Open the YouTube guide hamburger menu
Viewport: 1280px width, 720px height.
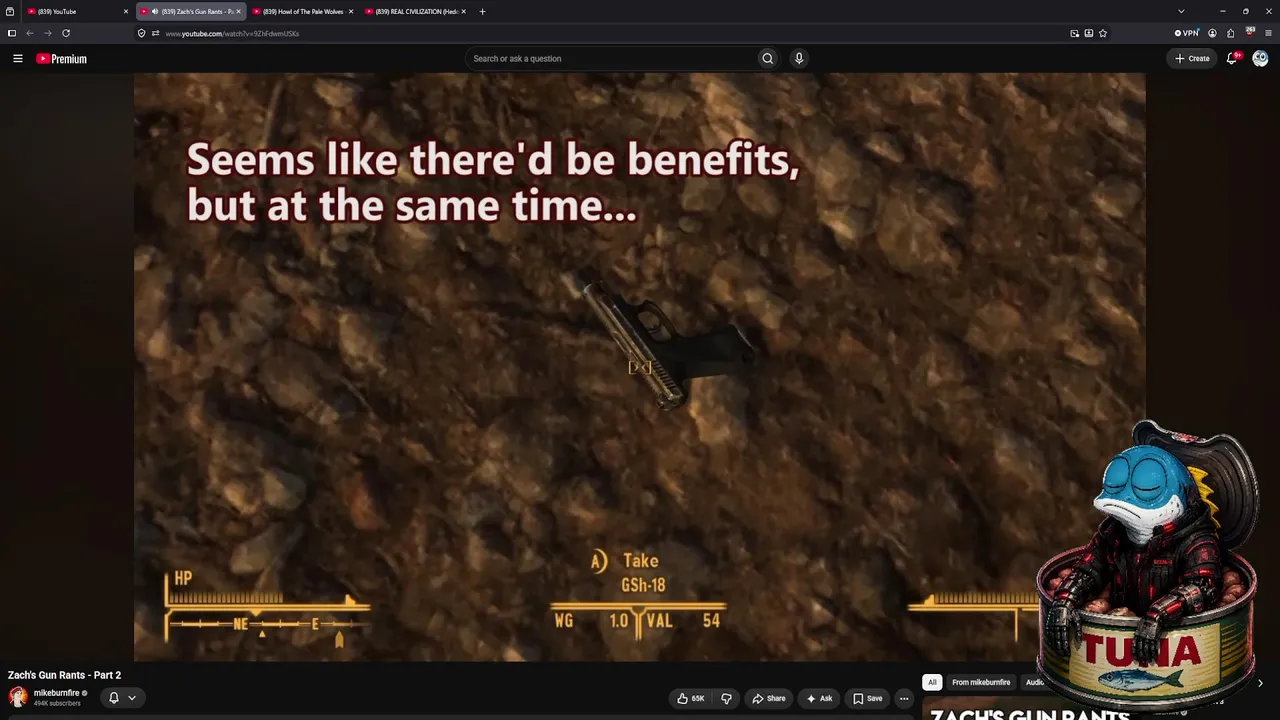[17, 59]
